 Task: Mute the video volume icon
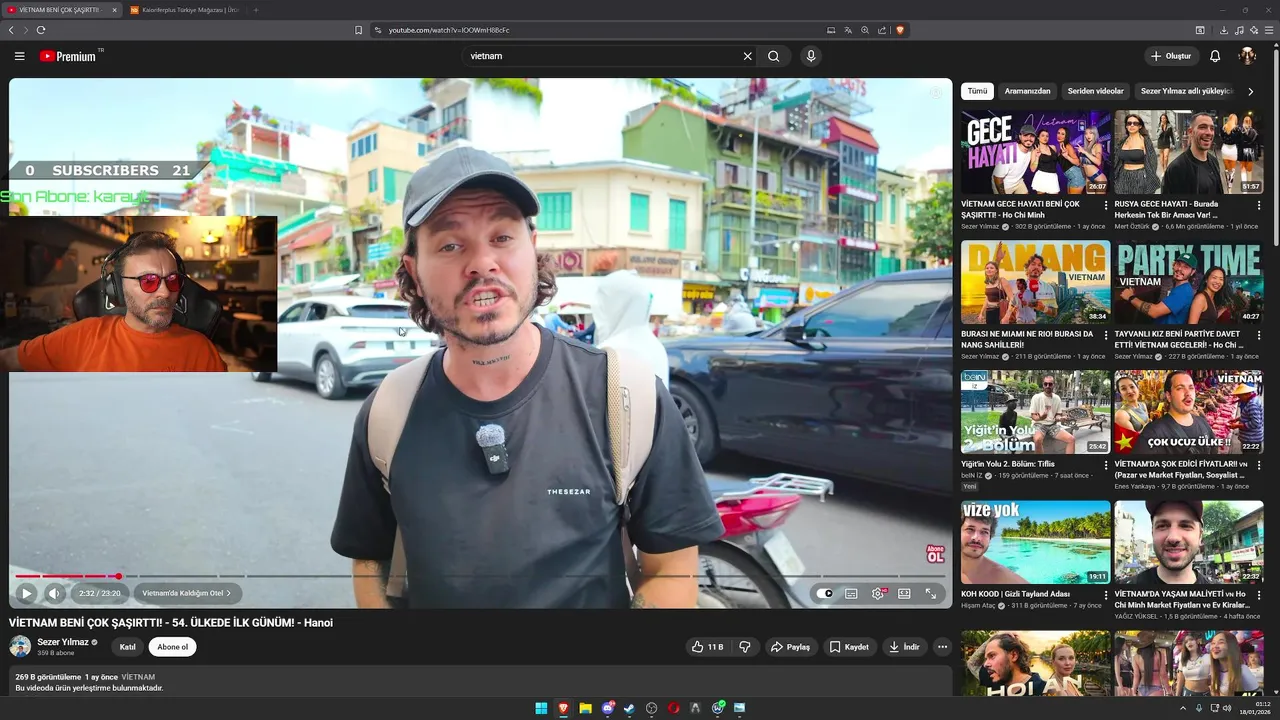54,593
